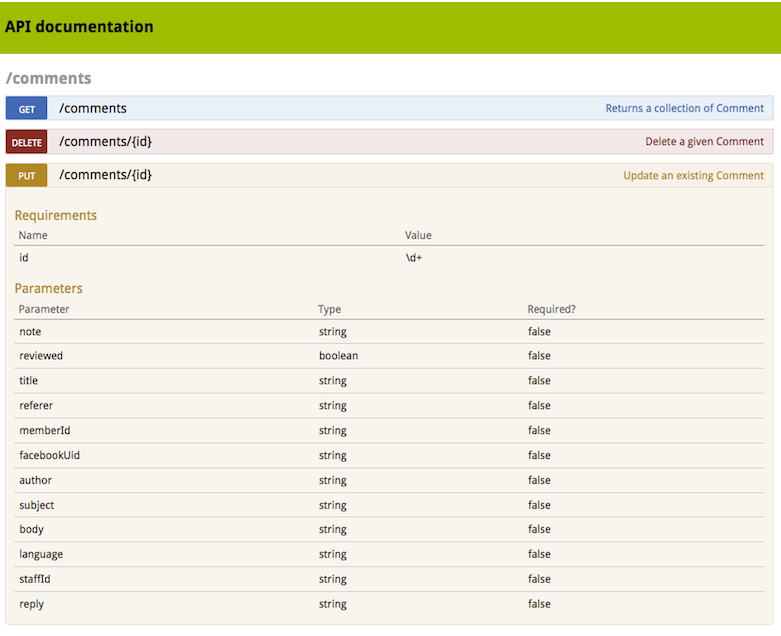Click the 'staffId' parameter name
Image resolution: width=781 pixels, height=636 pixels.
coord(37,579)
